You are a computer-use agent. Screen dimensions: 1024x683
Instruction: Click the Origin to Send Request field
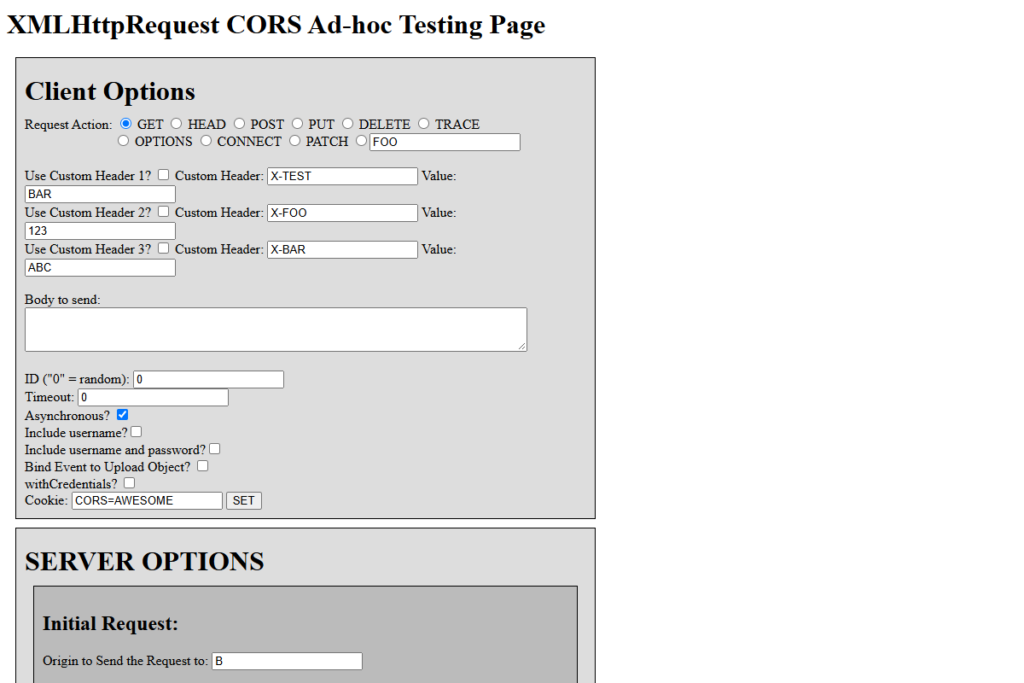click(287, 661)
